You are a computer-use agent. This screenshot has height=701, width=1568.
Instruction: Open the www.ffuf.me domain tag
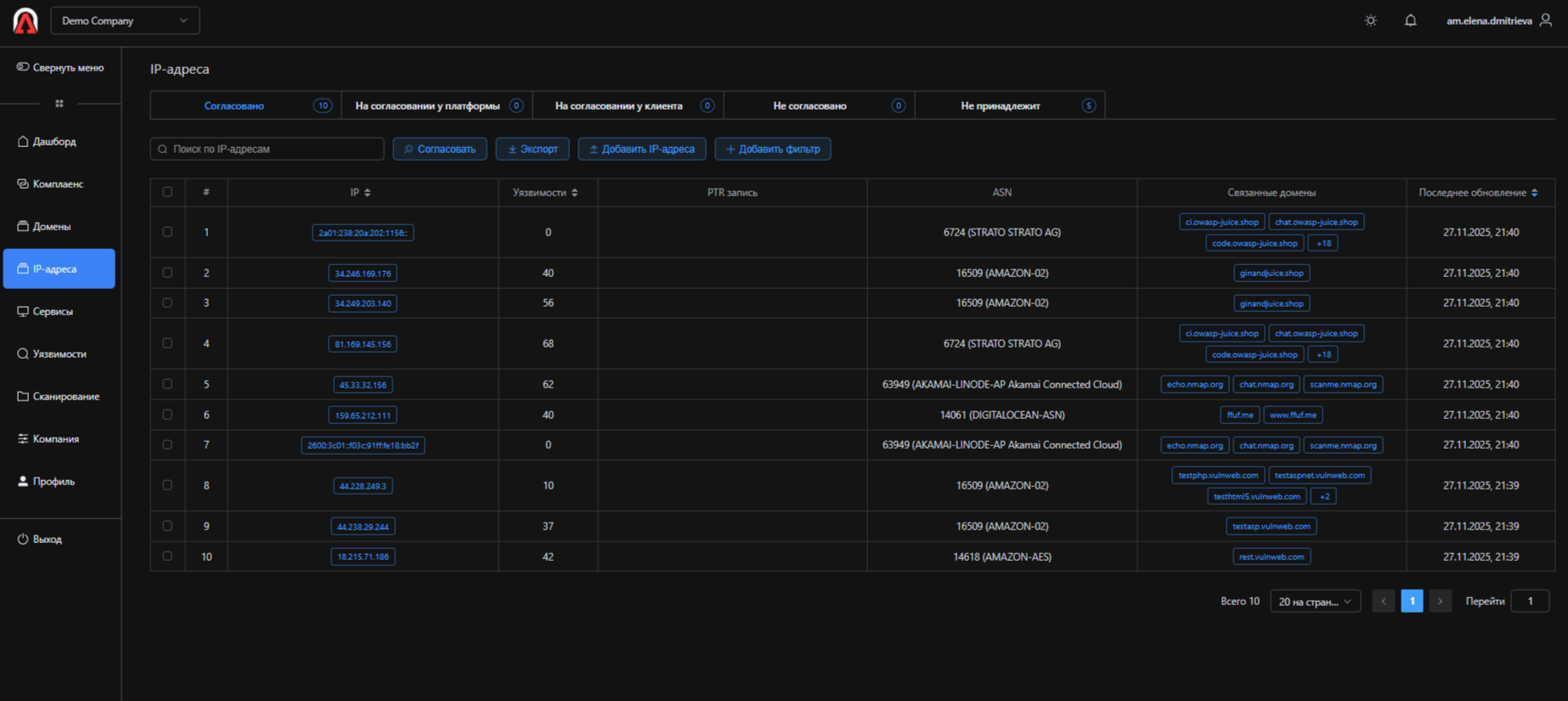point(1293,416)
